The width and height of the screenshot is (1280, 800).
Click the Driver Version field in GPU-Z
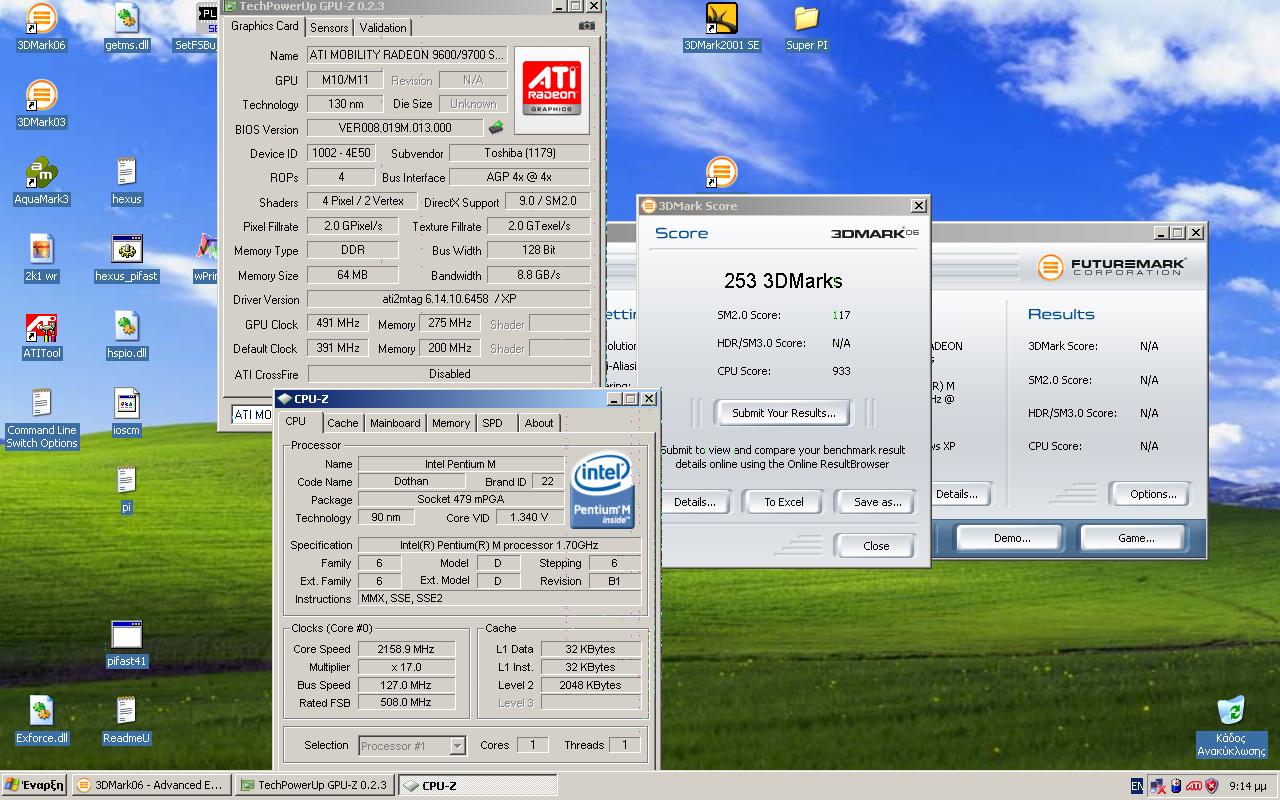pos(448,299)
